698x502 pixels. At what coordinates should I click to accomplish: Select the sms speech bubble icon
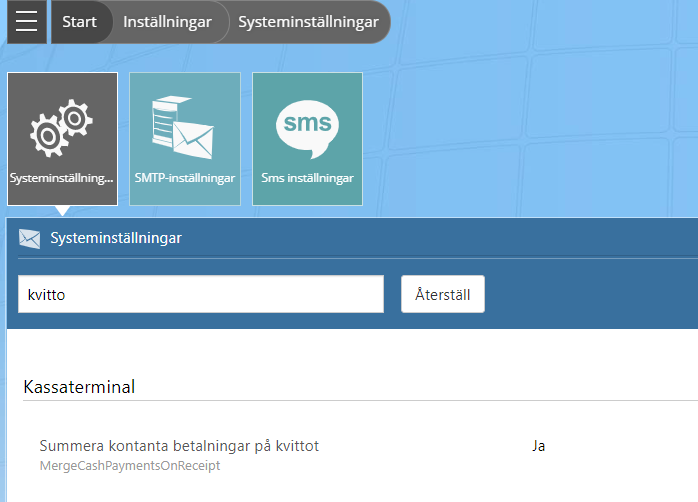[x=307, y=129]
